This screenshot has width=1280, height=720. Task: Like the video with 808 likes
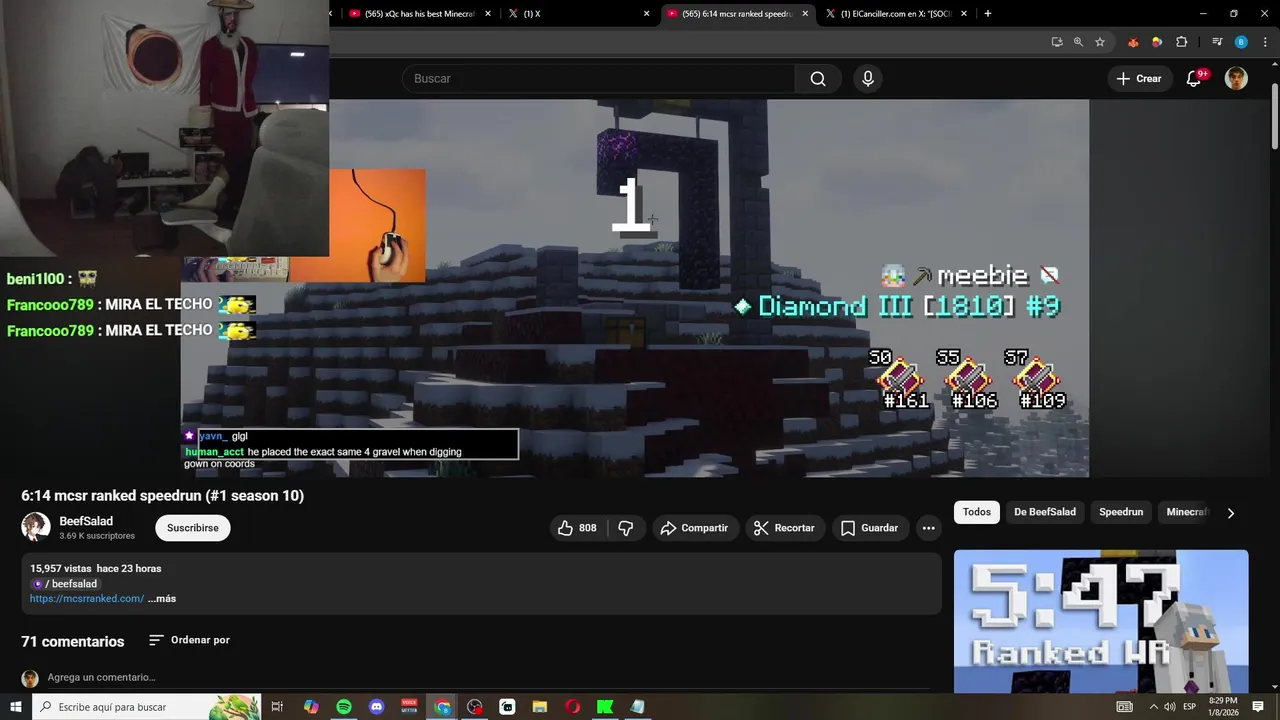[x=578, y=528]
